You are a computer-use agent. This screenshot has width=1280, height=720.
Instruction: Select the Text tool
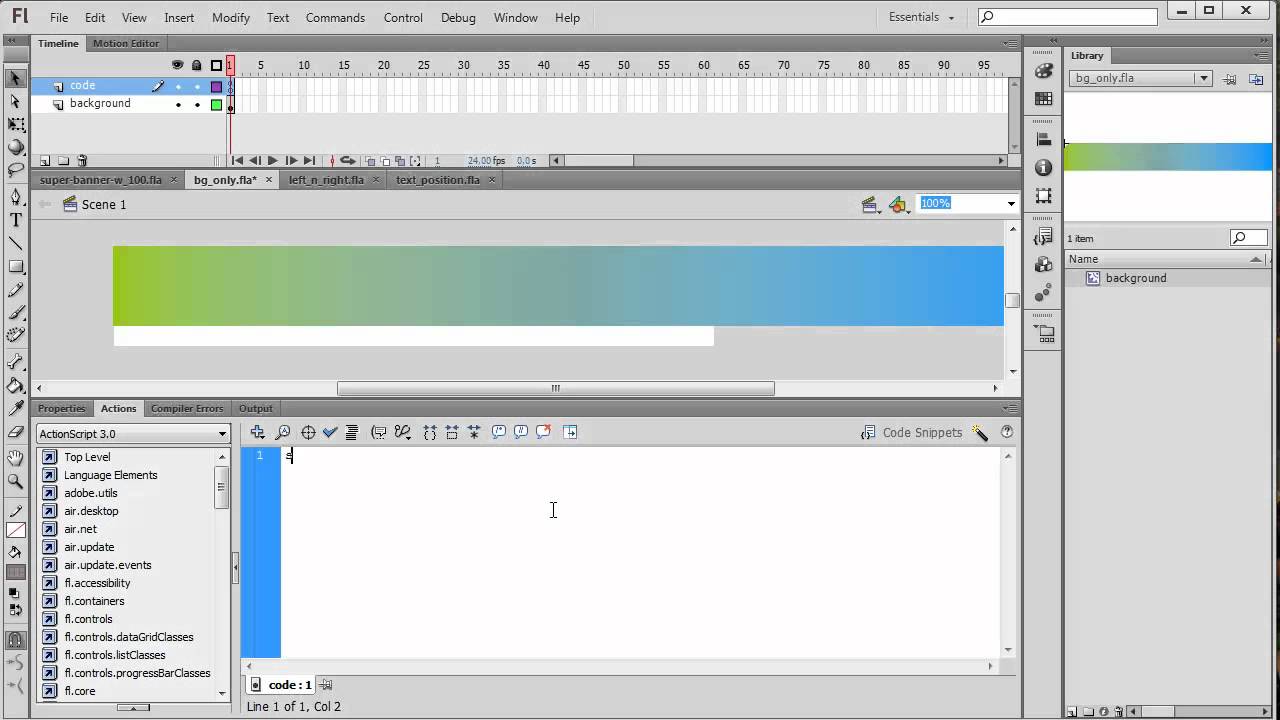click(x=16, y=220)
